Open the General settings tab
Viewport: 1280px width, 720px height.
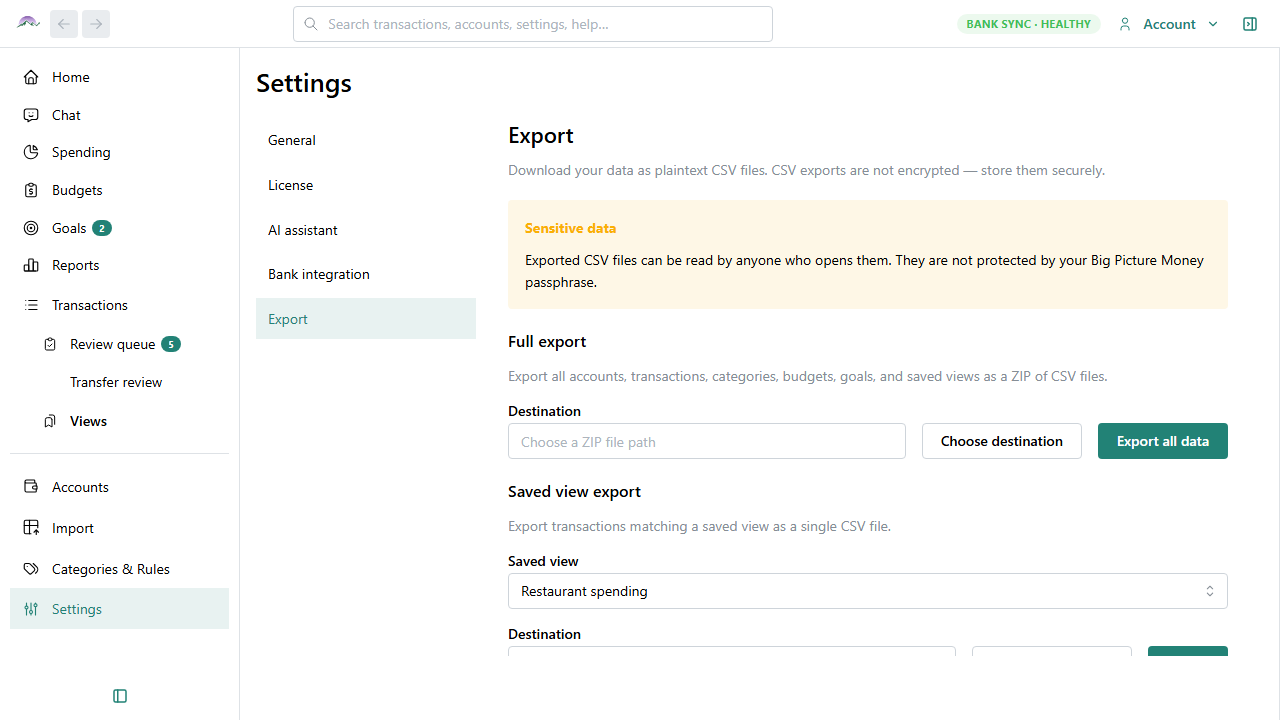[366, 140]
